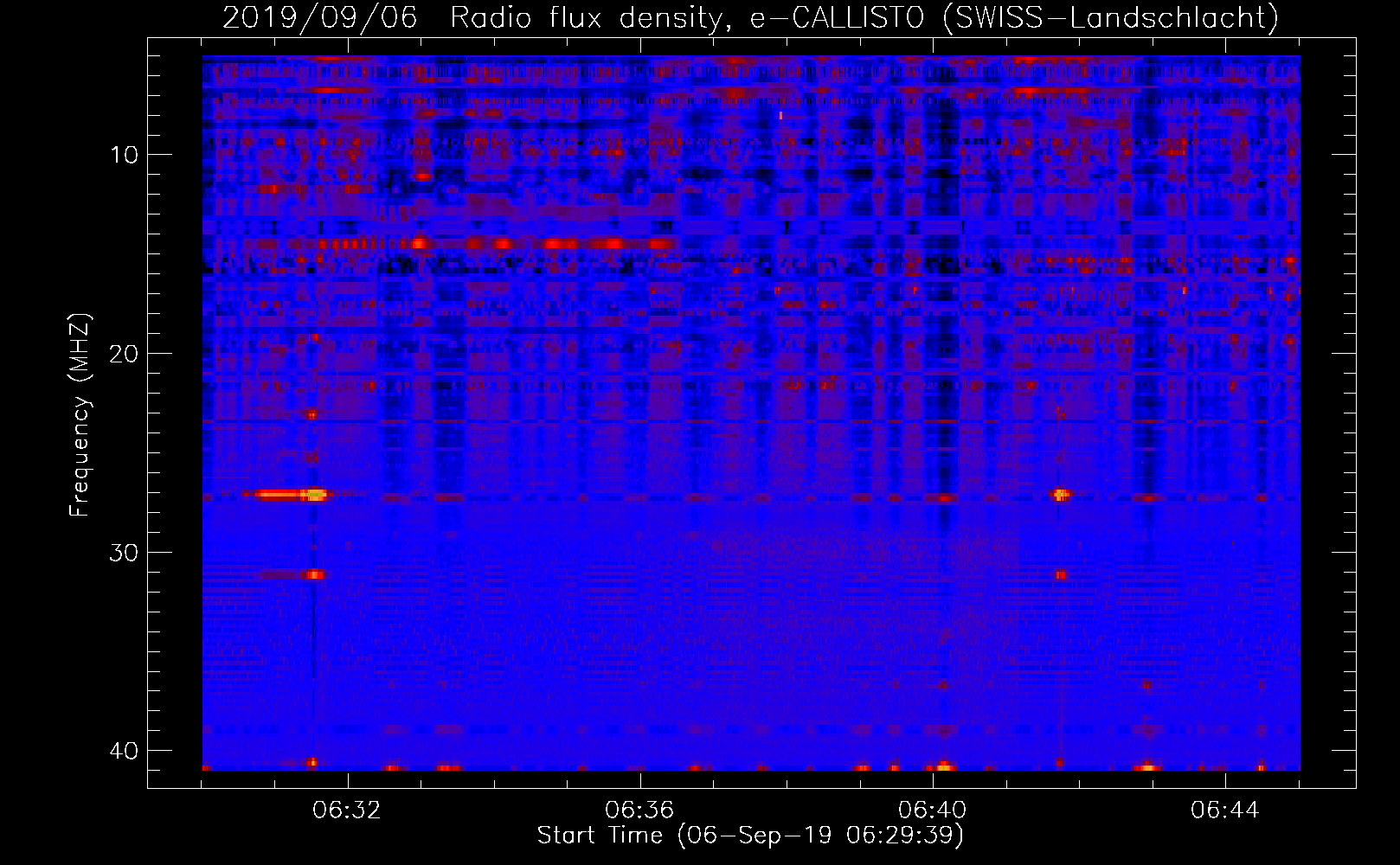Viewport: 1400px width, 865px height.
Task: Click the "06:36" time tick label
Action: (x=639, y=811)
